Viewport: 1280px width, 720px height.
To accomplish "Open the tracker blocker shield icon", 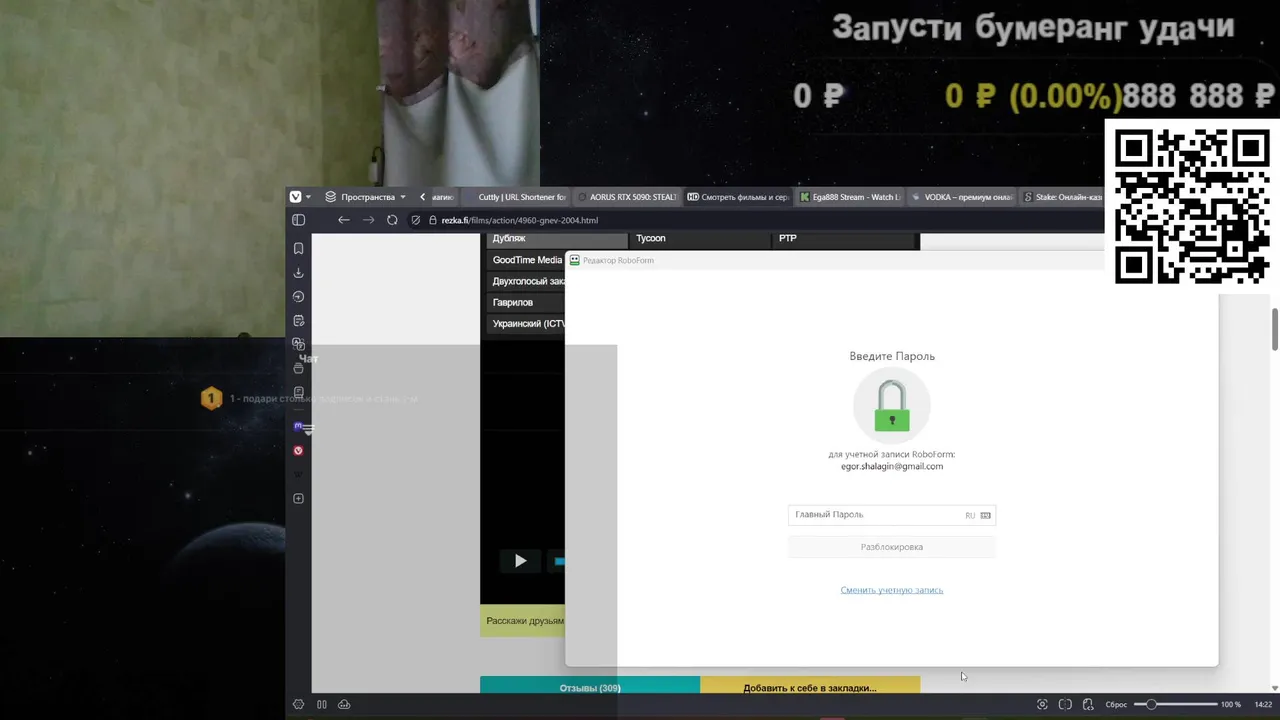I will coord(416,220).
